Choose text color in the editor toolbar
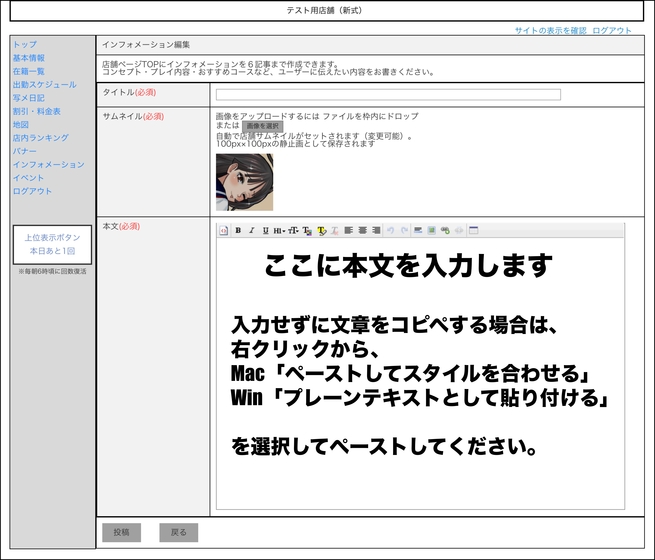This screenshot has height=560, width=655. pyautogui.click(x=307, y=231)
